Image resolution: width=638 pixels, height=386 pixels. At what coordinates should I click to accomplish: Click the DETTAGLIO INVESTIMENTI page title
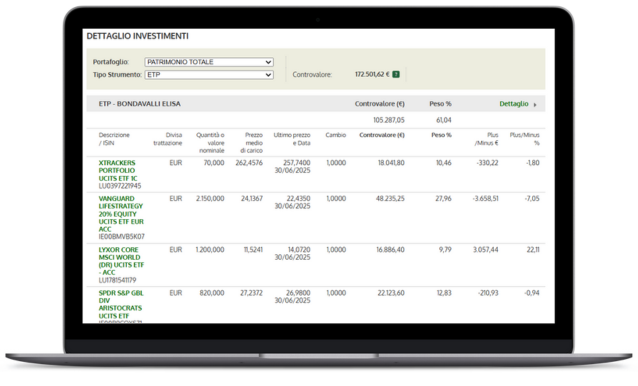point(138,36)
